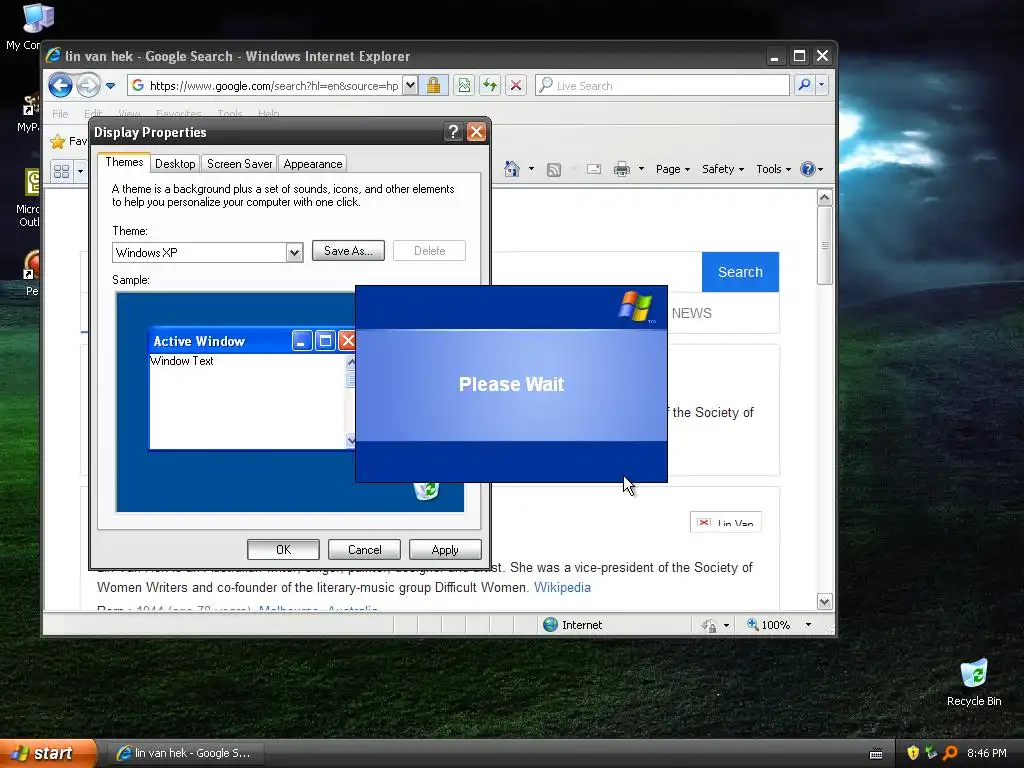Image resolution: width=1024 pixels, height=768 pixels.
Task: Click the blue Help question-mark icon
Action: click(x=808, y=169)
